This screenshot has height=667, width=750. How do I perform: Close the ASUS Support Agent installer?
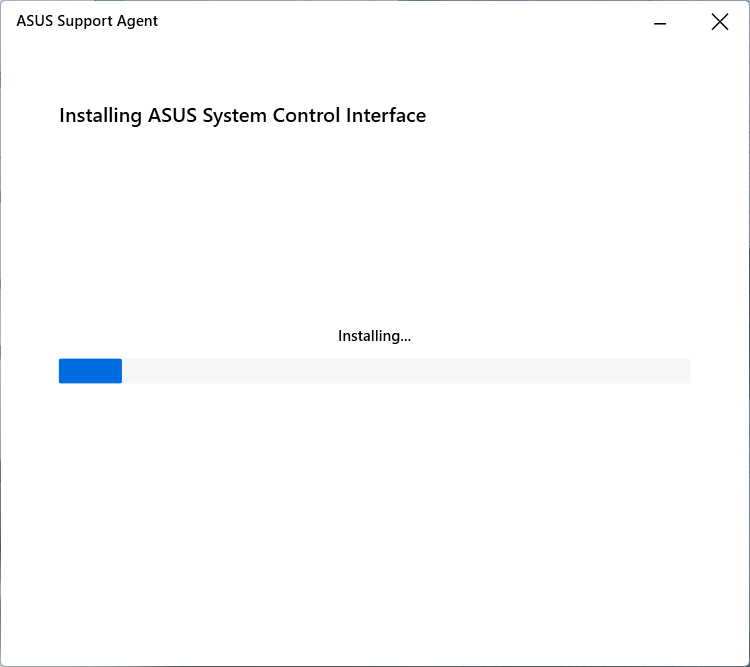coord(719,22)
